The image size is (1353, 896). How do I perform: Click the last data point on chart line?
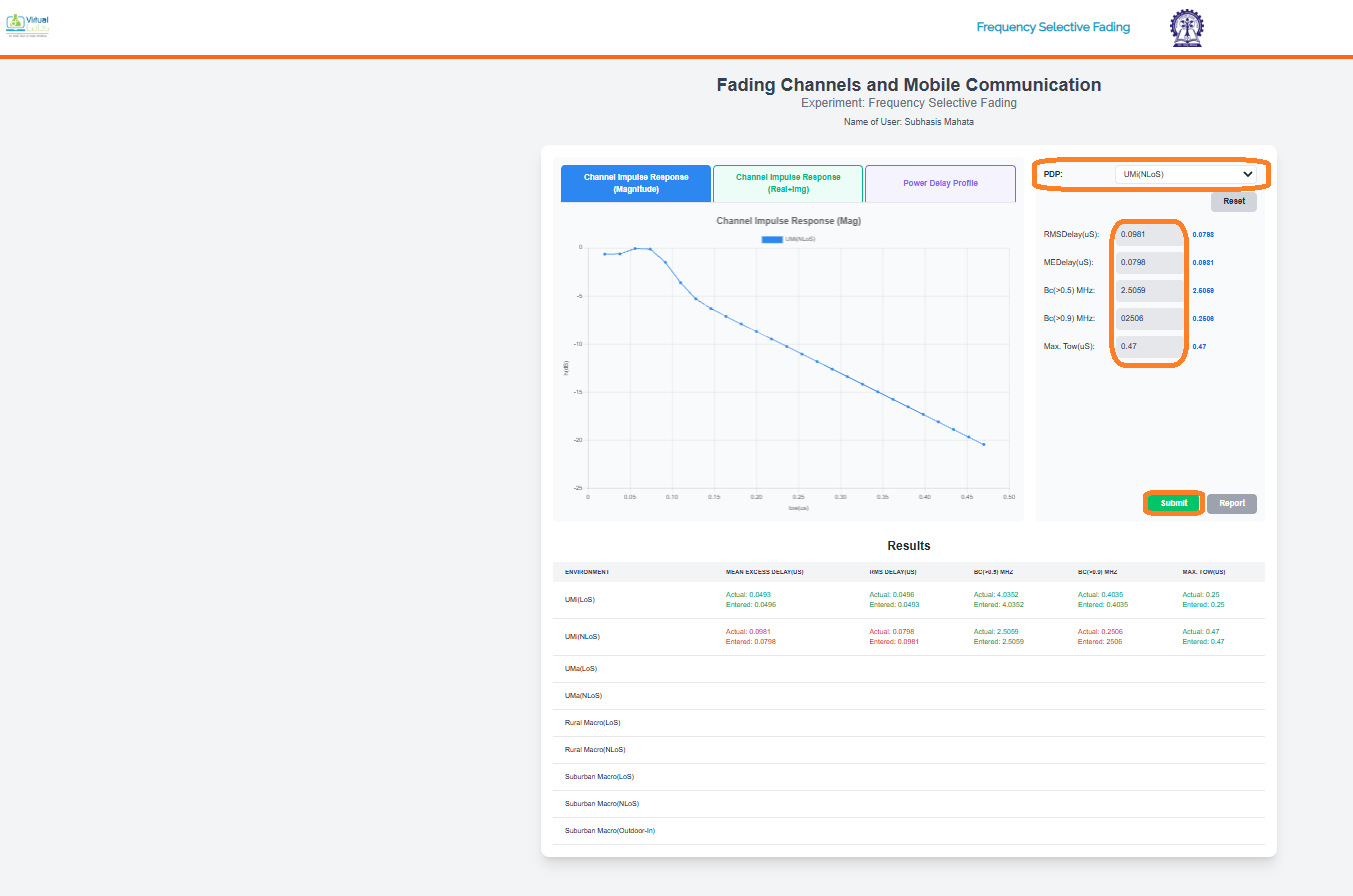pos(984,444)
